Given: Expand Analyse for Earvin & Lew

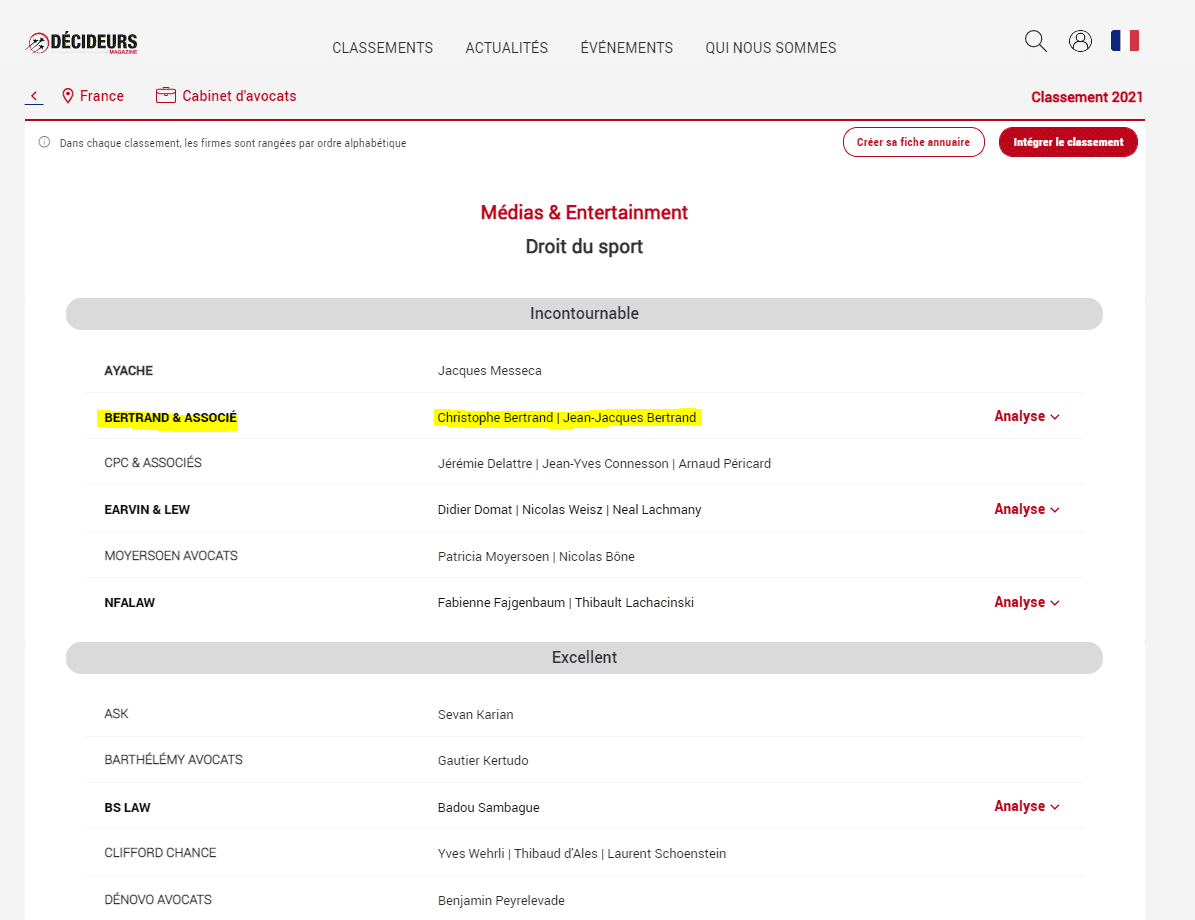Looking at the screenshot, I should (1026, 509).
